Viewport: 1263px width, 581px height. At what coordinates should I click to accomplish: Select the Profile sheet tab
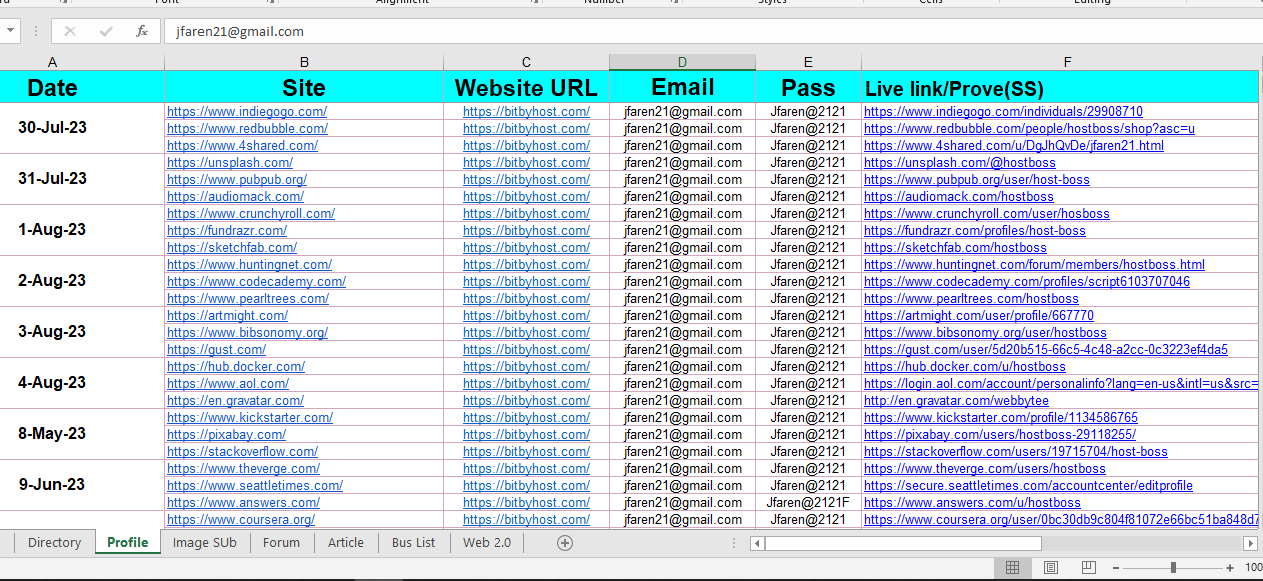pos(128,543)
